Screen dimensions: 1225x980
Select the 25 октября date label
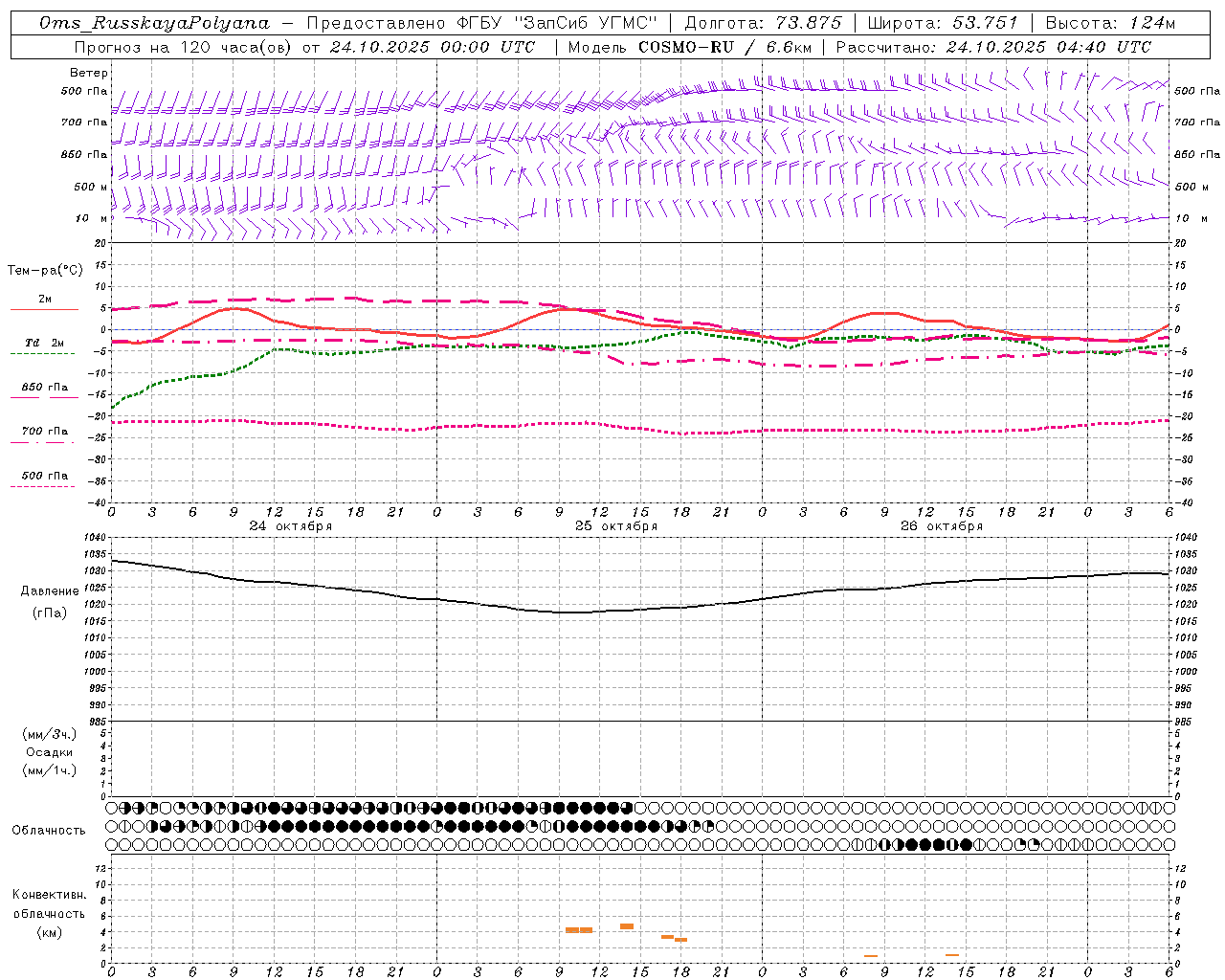tap(616, 526)
